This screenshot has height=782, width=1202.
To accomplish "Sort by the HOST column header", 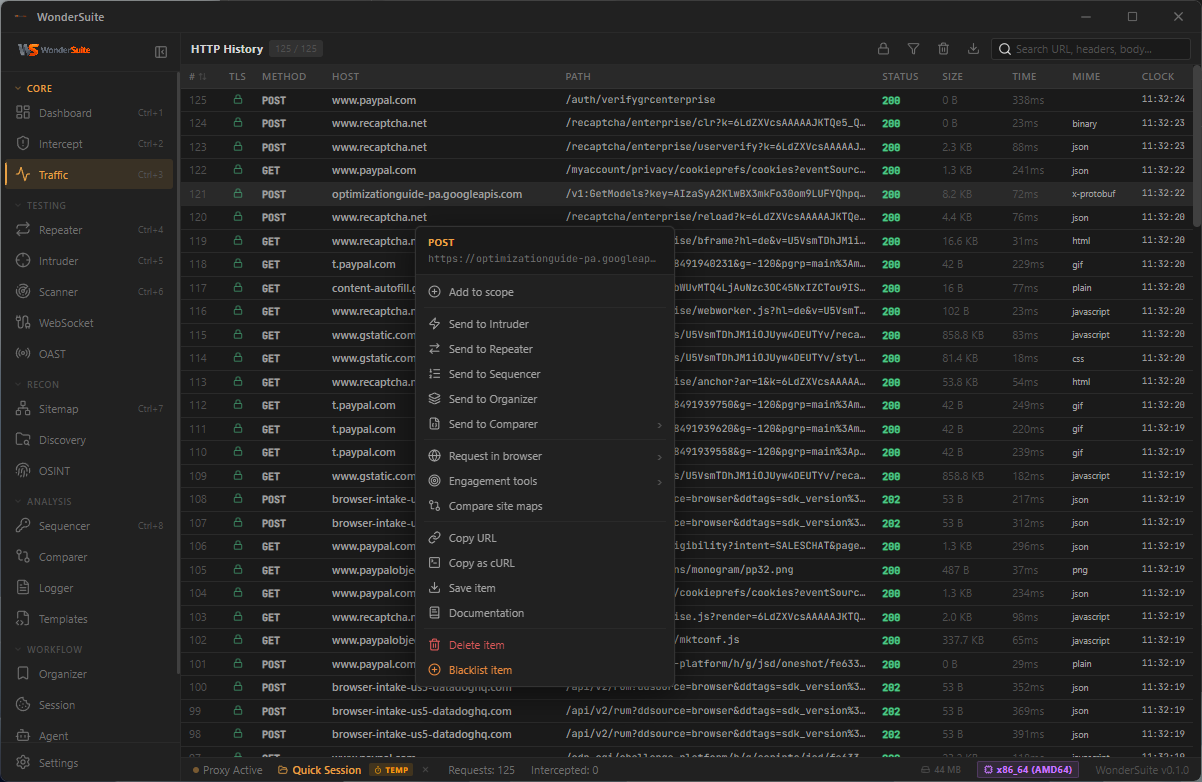I will 345,77.
